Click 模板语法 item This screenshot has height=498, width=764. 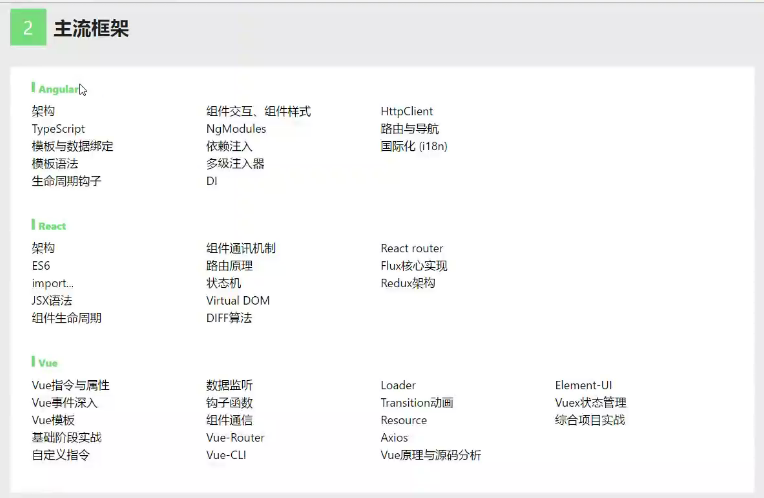click(55, 164)
